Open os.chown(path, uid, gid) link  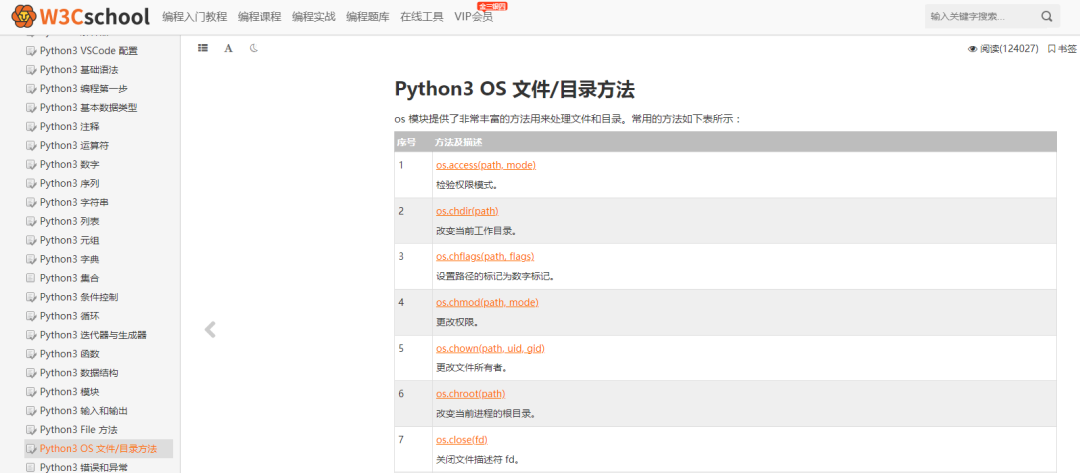(x=490, y=348)
